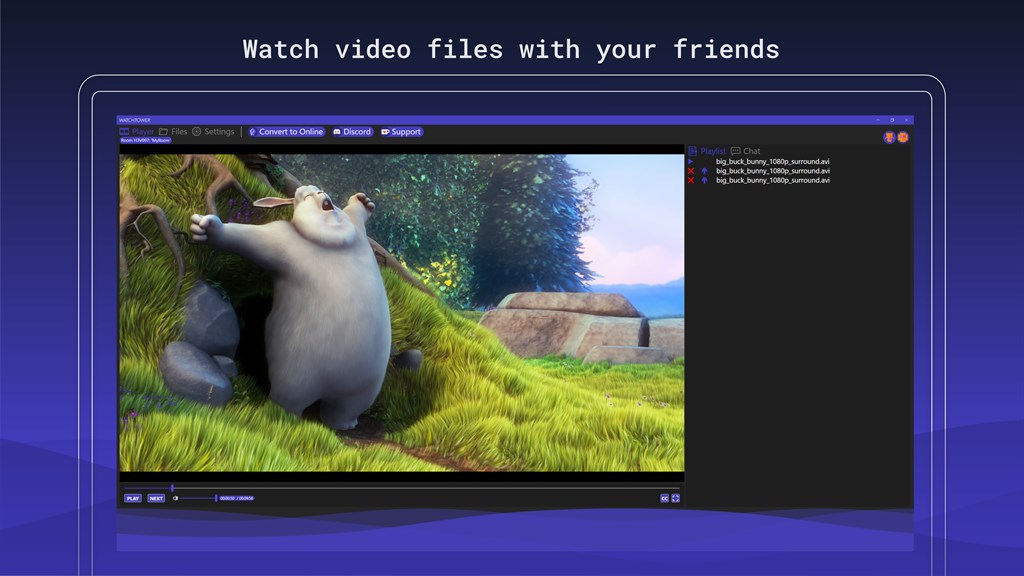Viewport: 1024px width, 576px height.
Task: Click the second orange user avatar icon
Action: (903, 137)
